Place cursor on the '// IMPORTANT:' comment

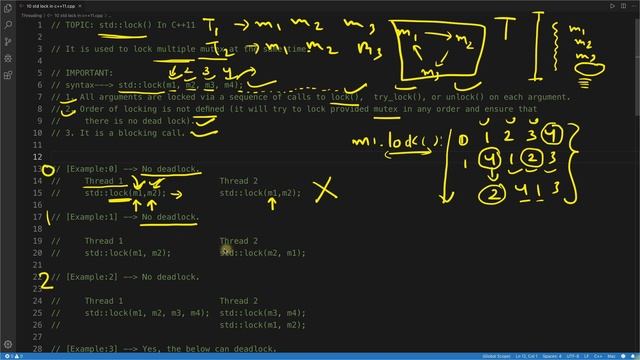[x=82, y=73]
